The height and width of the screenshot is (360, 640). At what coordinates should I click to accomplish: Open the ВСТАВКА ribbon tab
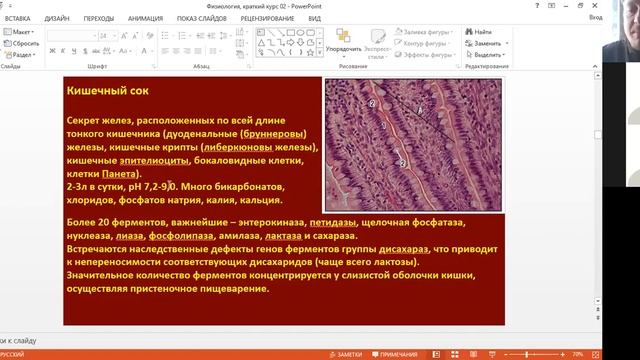tap(18, 18)
